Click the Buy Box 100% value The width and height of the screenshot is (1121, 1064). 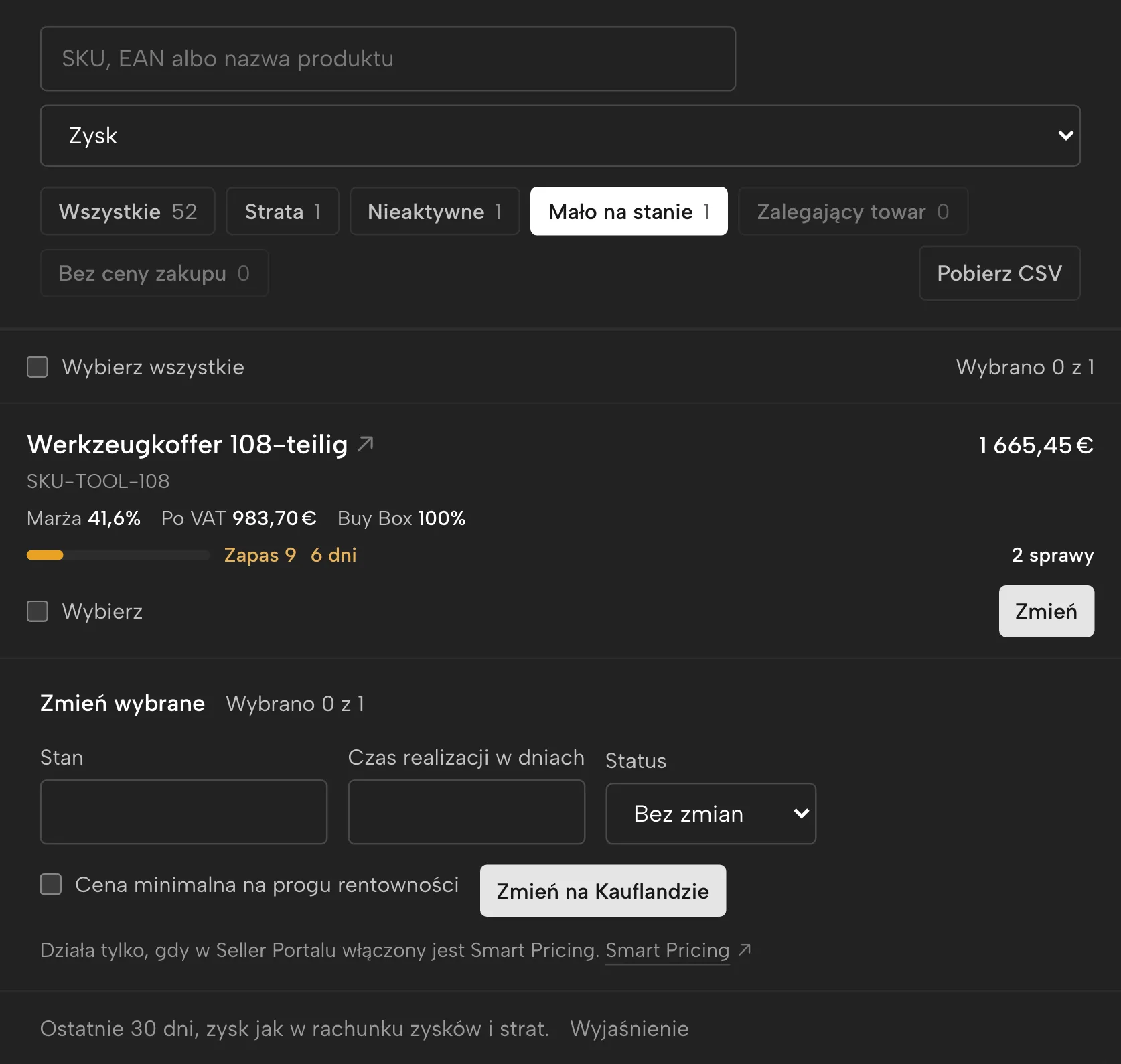[402, 518]
